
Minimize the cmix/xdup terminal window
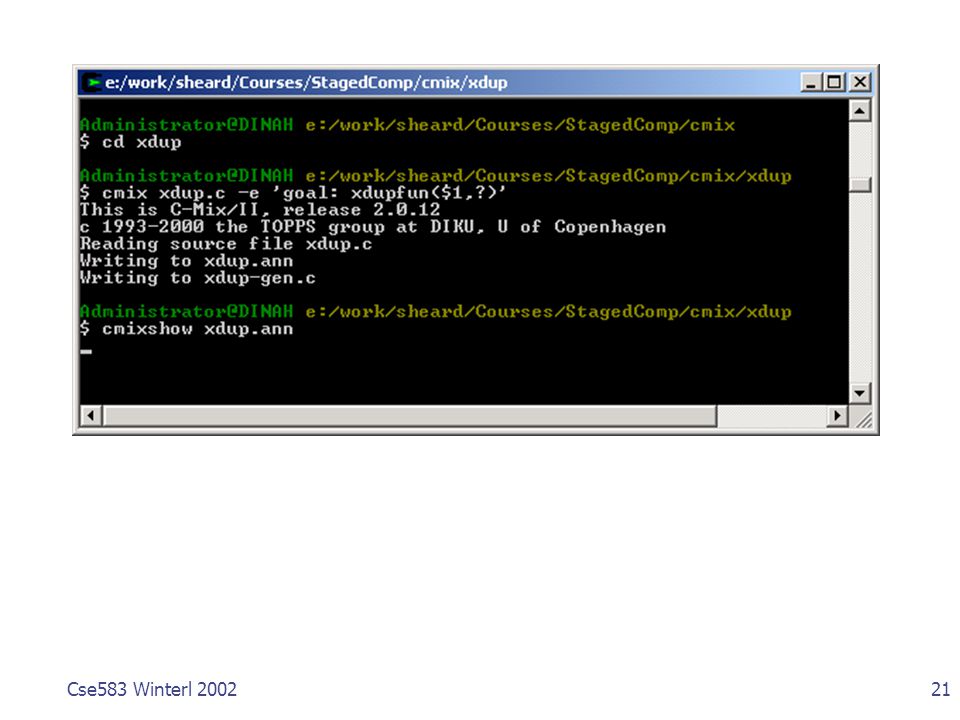tap(811, 82)
